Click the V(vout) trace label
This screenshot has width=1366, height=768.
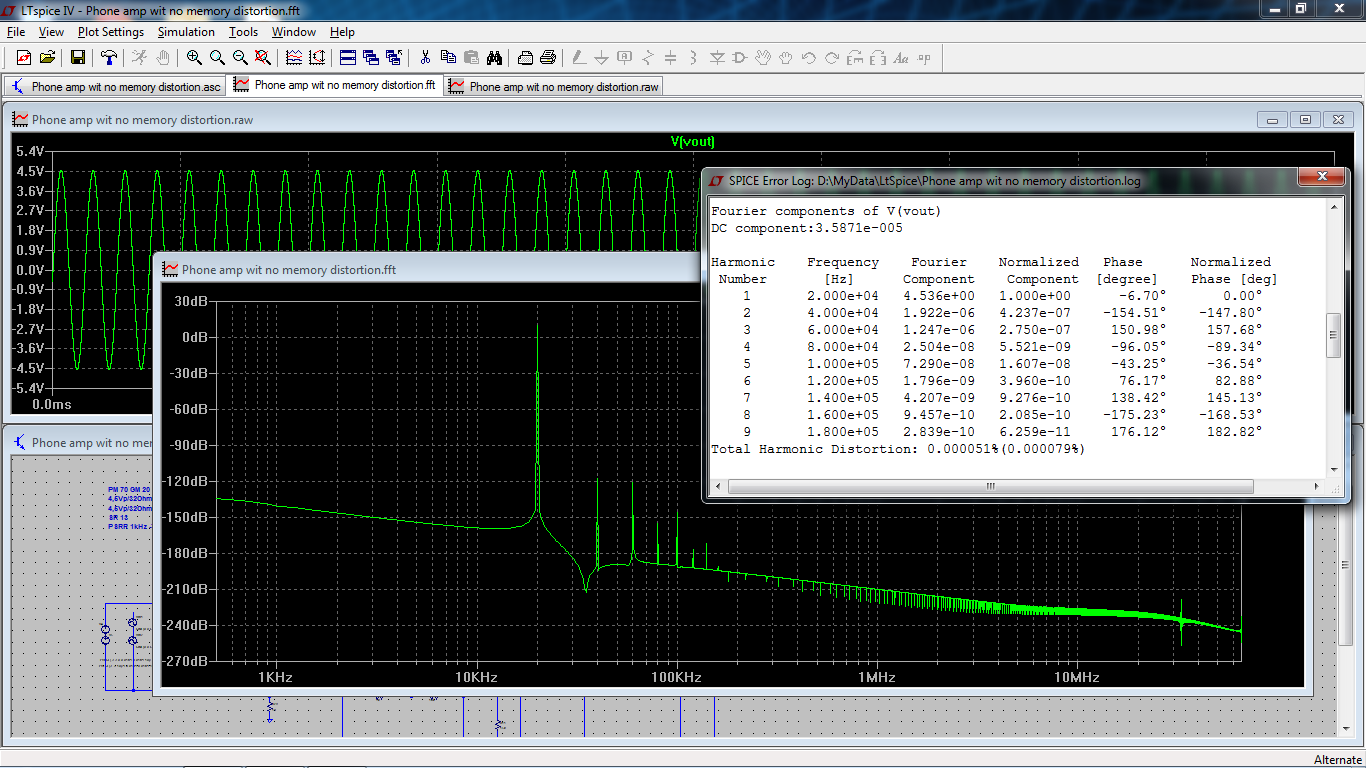(692, 142)
